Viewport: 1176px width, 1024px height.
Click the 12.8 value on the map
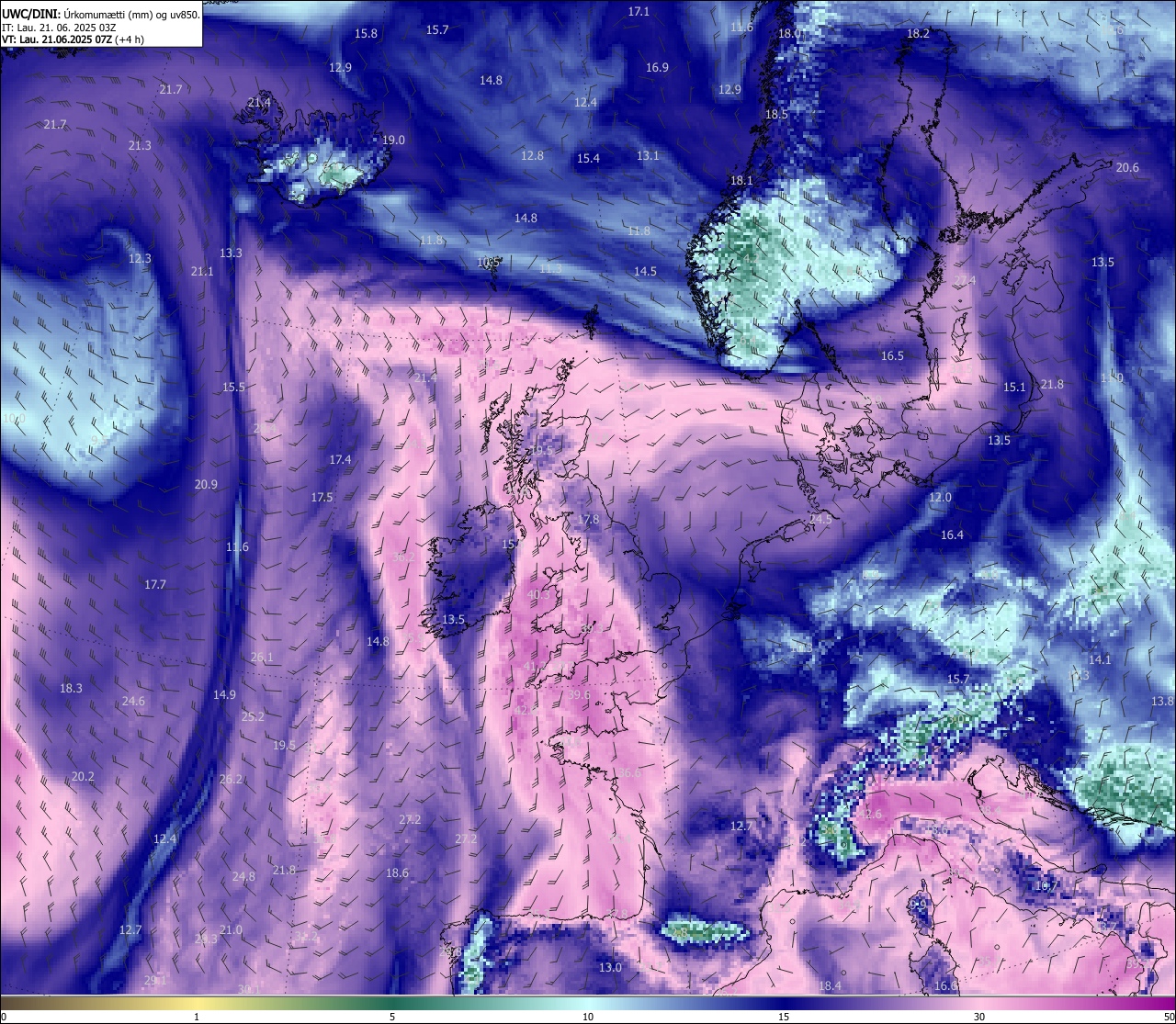click(x=532, y=156)
